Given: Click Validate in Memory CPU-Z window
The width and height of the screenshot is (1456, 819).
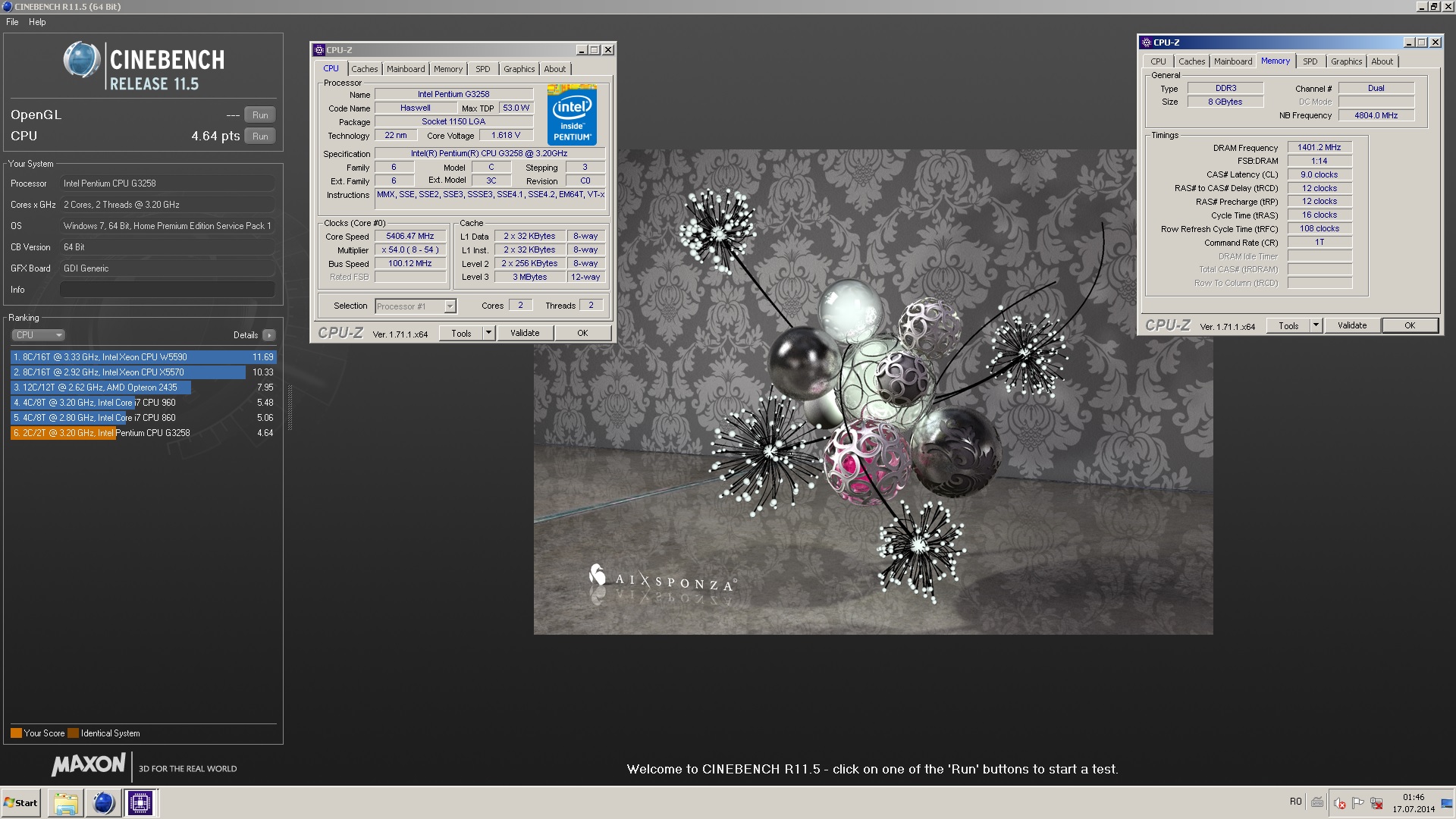Looking at the screenshot, I should tap(1352, 325).
